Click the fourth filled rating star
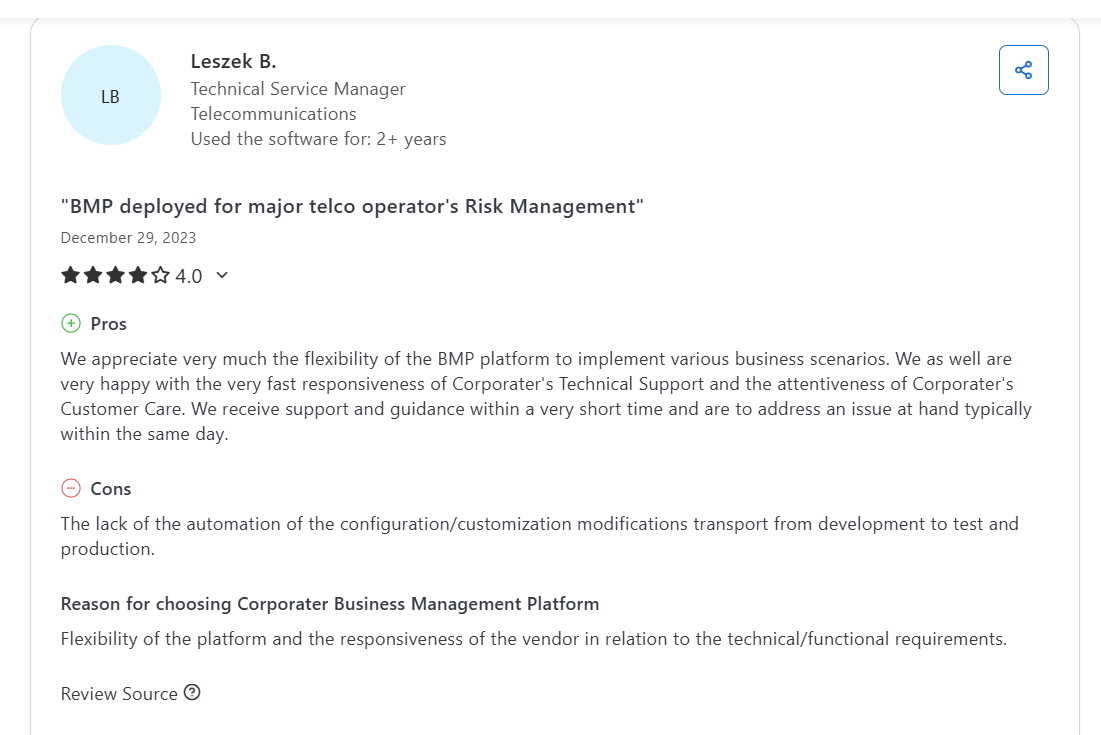 138,275
